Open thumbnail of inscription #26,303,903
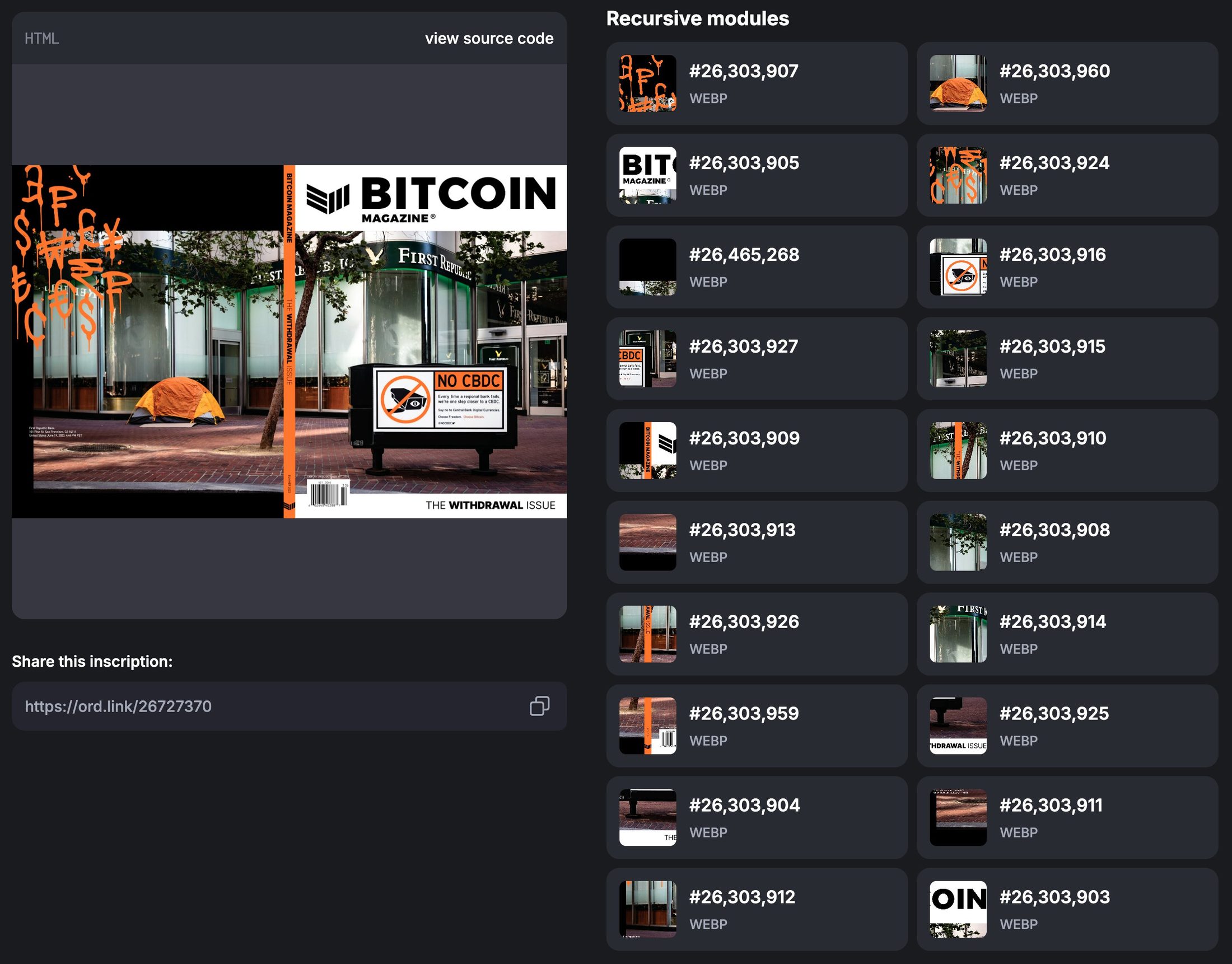Screen dimensions: 1232x964 958,909
